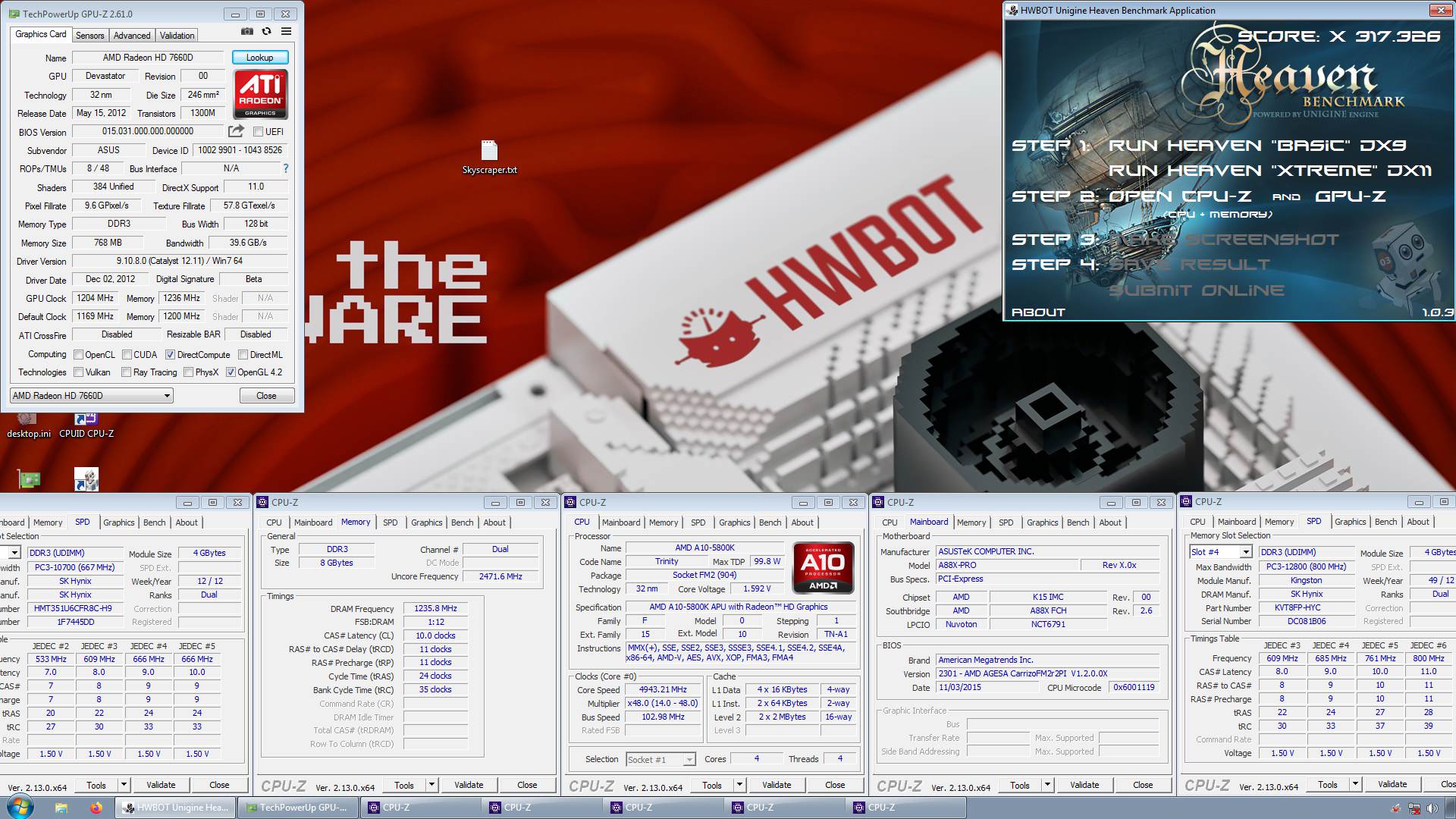
Task: Open the Socket #1 selection dropdown
Action: (661, 759)
